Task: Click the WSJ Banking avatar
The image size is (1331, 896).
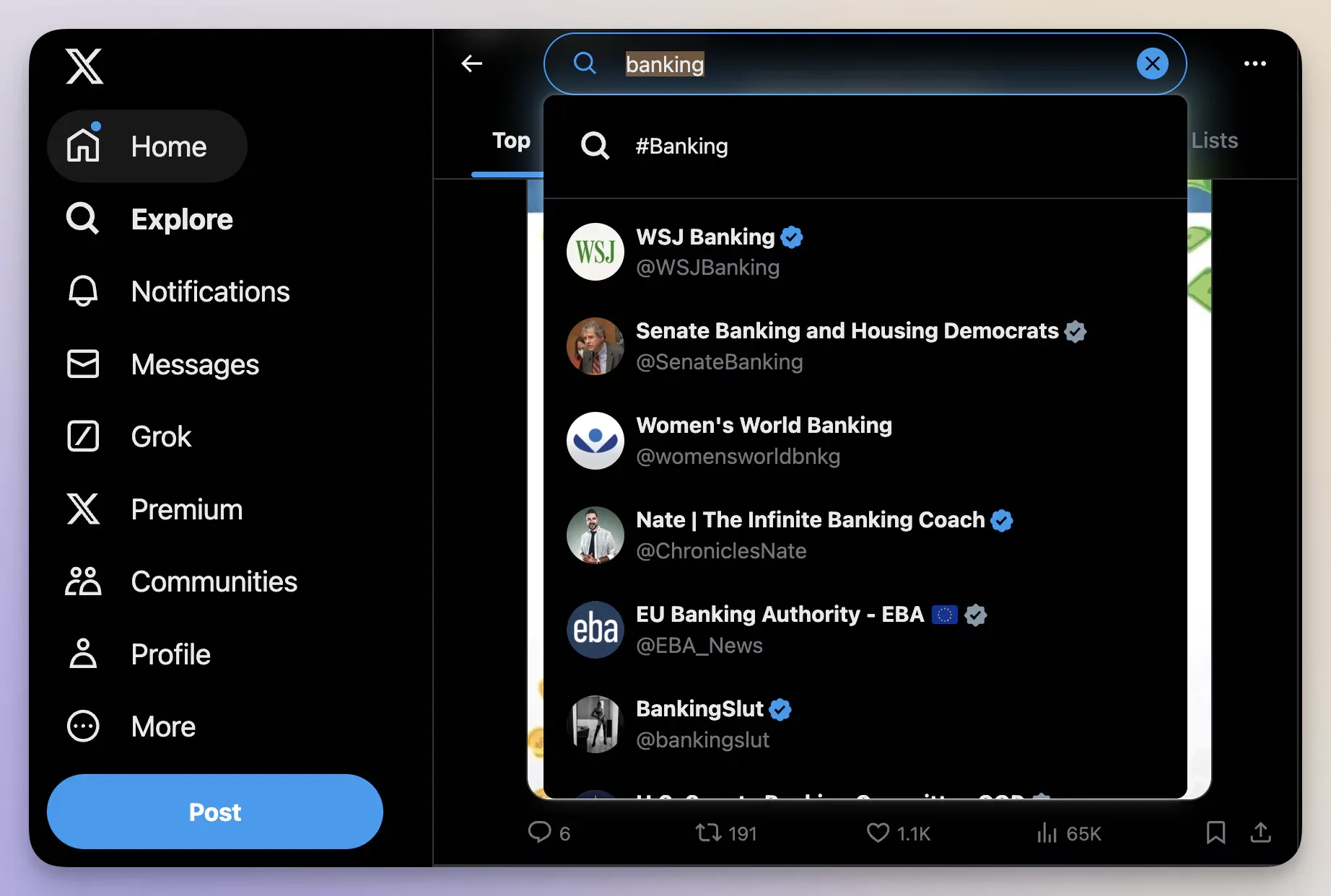Action: (x=595, y=252)
